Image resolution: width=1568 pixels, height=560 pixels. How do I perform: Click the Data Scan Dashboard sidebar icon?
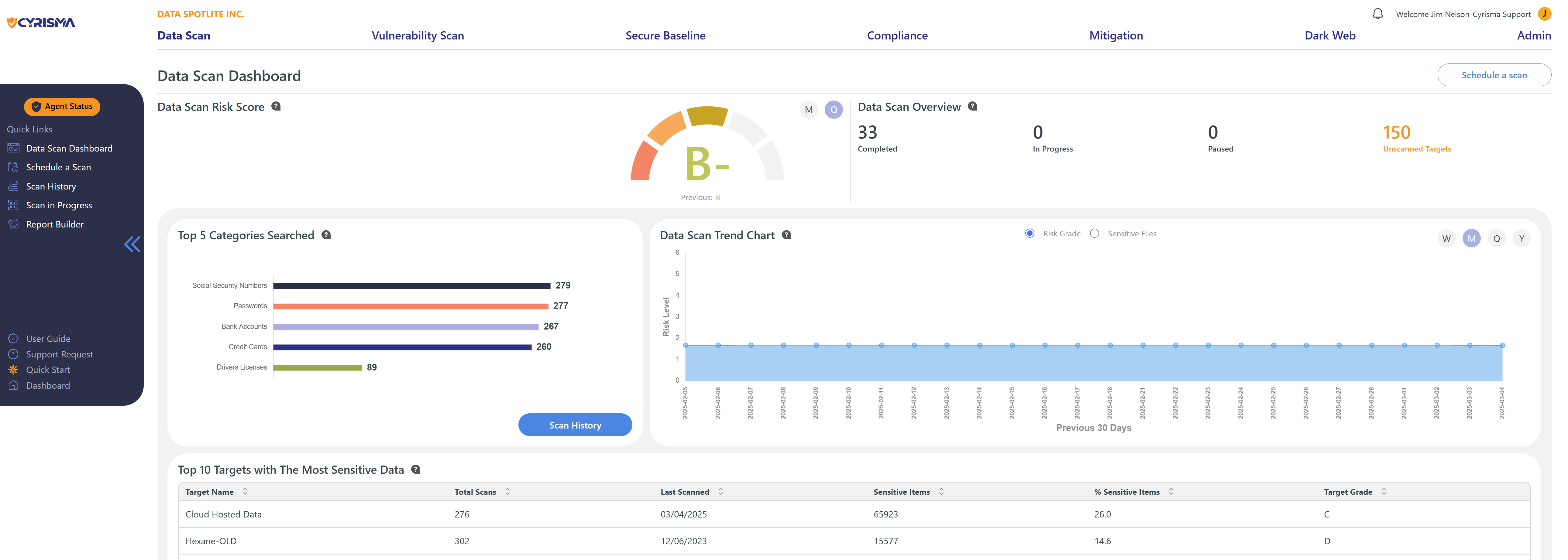(x=13, y=148)
